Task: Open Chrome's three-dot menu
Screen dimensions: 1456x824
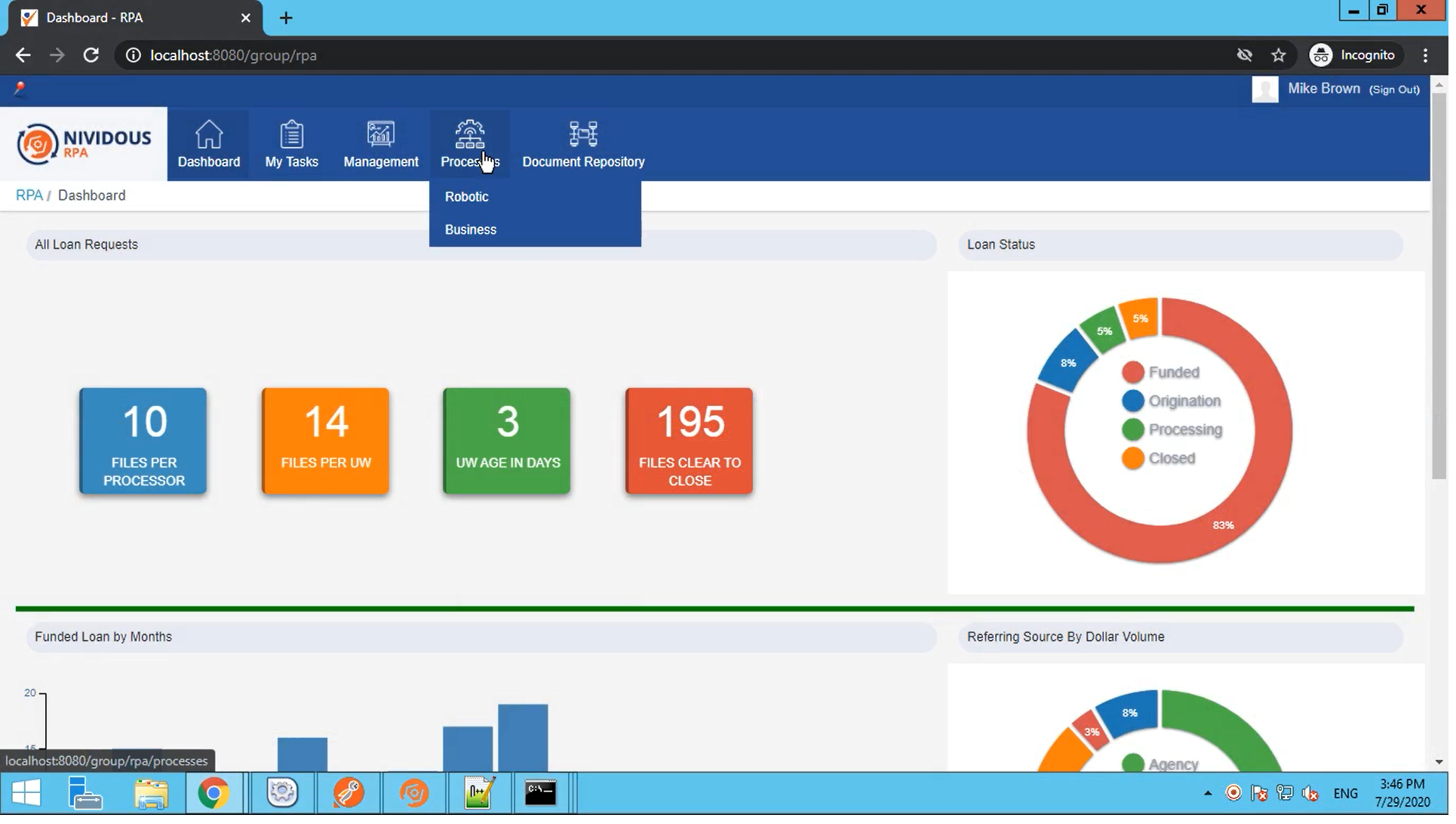Action: [x=1425, y=55]
